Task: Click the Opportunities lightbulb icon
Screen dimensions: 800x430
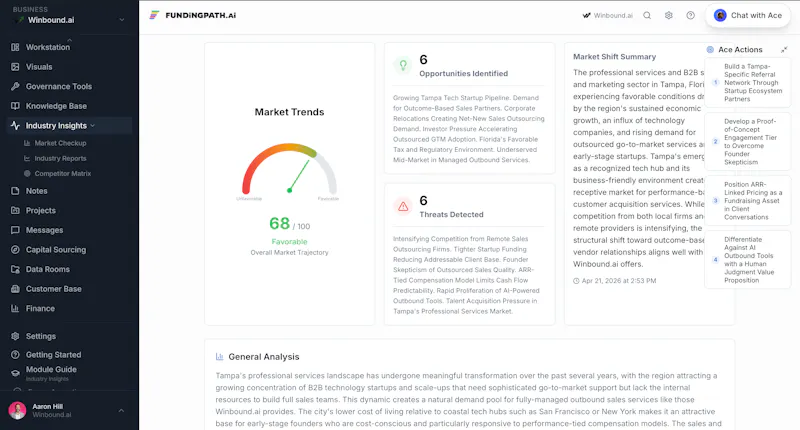Action: 403,65
